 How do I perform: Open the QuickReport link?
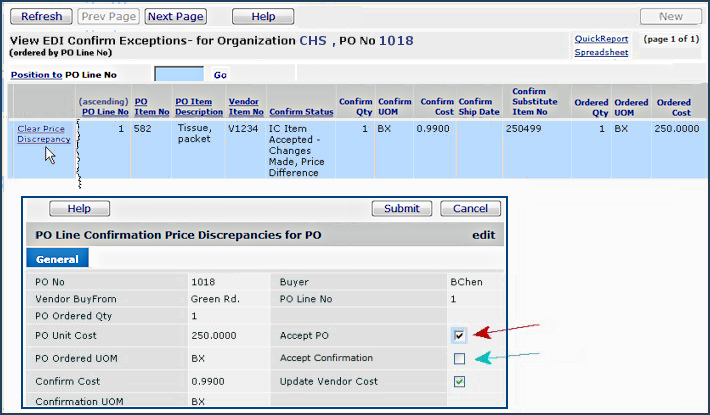[x=601, y=39]
